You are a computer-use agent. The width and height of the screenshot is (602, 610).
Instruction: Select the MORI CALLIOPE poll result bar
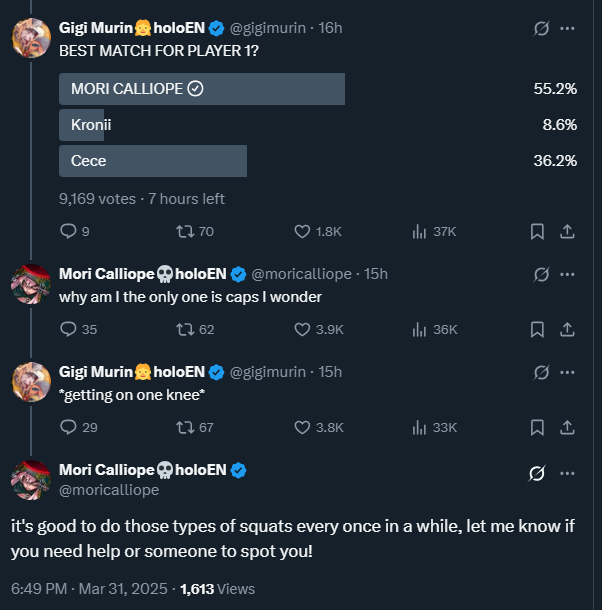(x=202, y=88)
